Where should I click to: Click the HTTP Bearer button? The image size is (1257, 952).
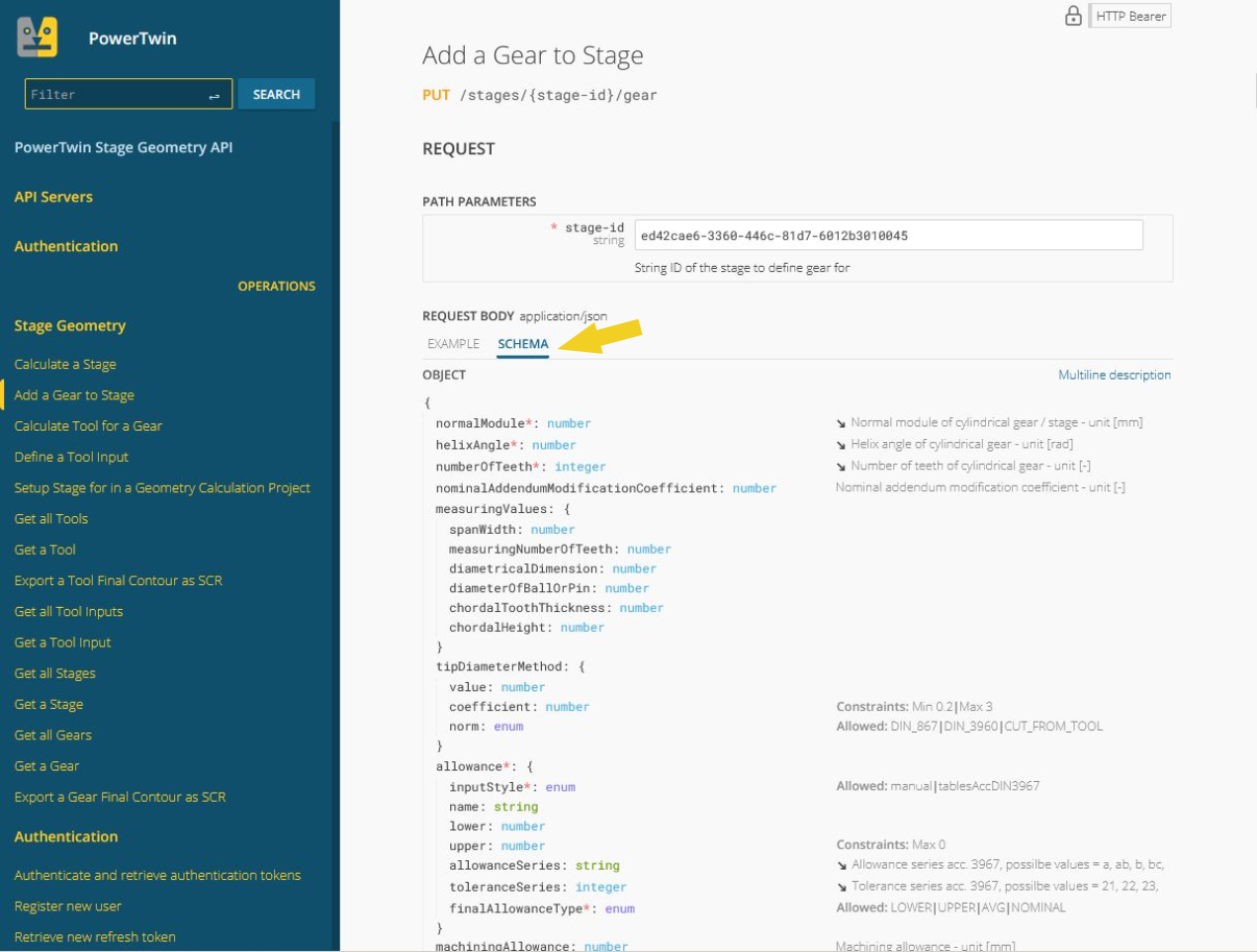1130,16
